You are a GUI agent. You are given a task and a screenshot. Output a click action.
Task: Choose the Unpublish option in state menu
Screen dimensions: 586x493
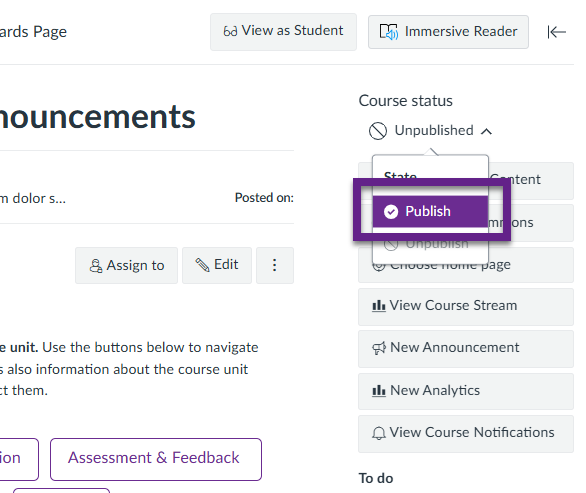(x=430, y=244)
